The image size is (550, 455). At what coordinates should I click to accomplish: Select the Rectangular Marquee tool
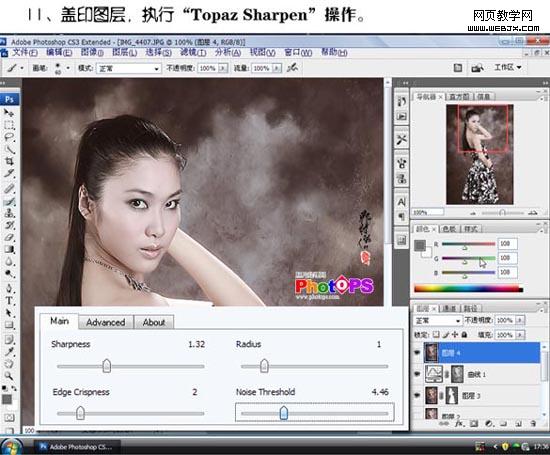(x=9, y=125)
